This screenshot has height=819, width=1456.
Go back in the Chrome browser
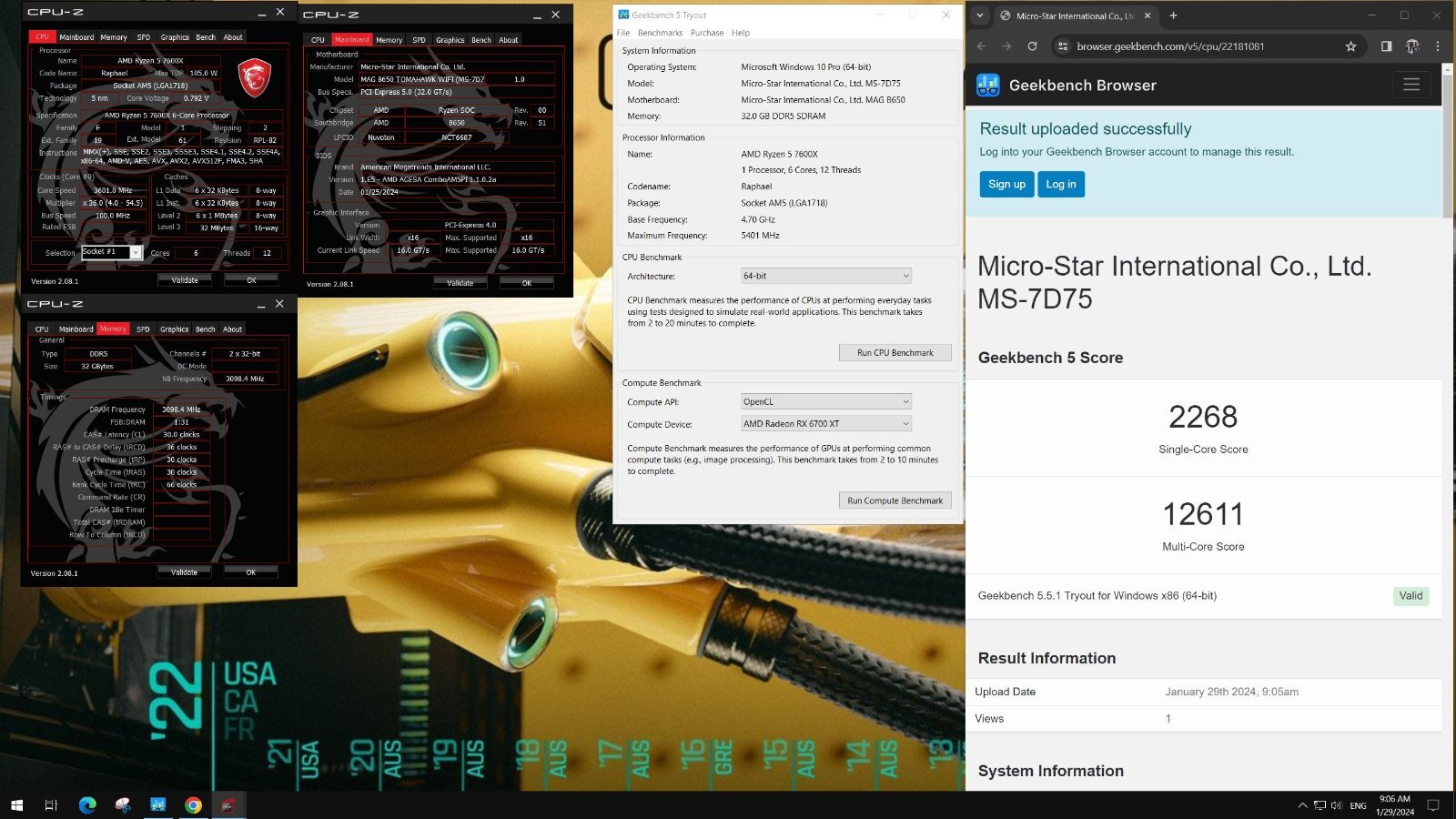coord(981,46)
